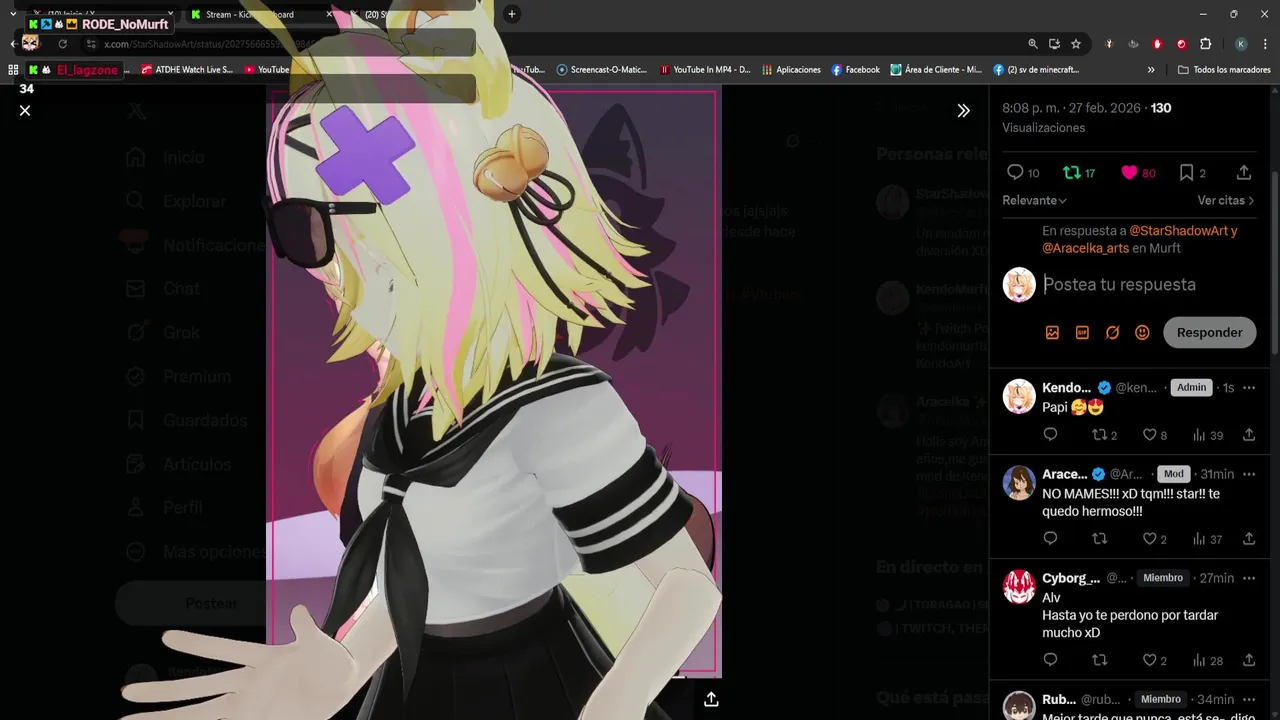Share Cyborg's Alv comment

pos(1249,660)
